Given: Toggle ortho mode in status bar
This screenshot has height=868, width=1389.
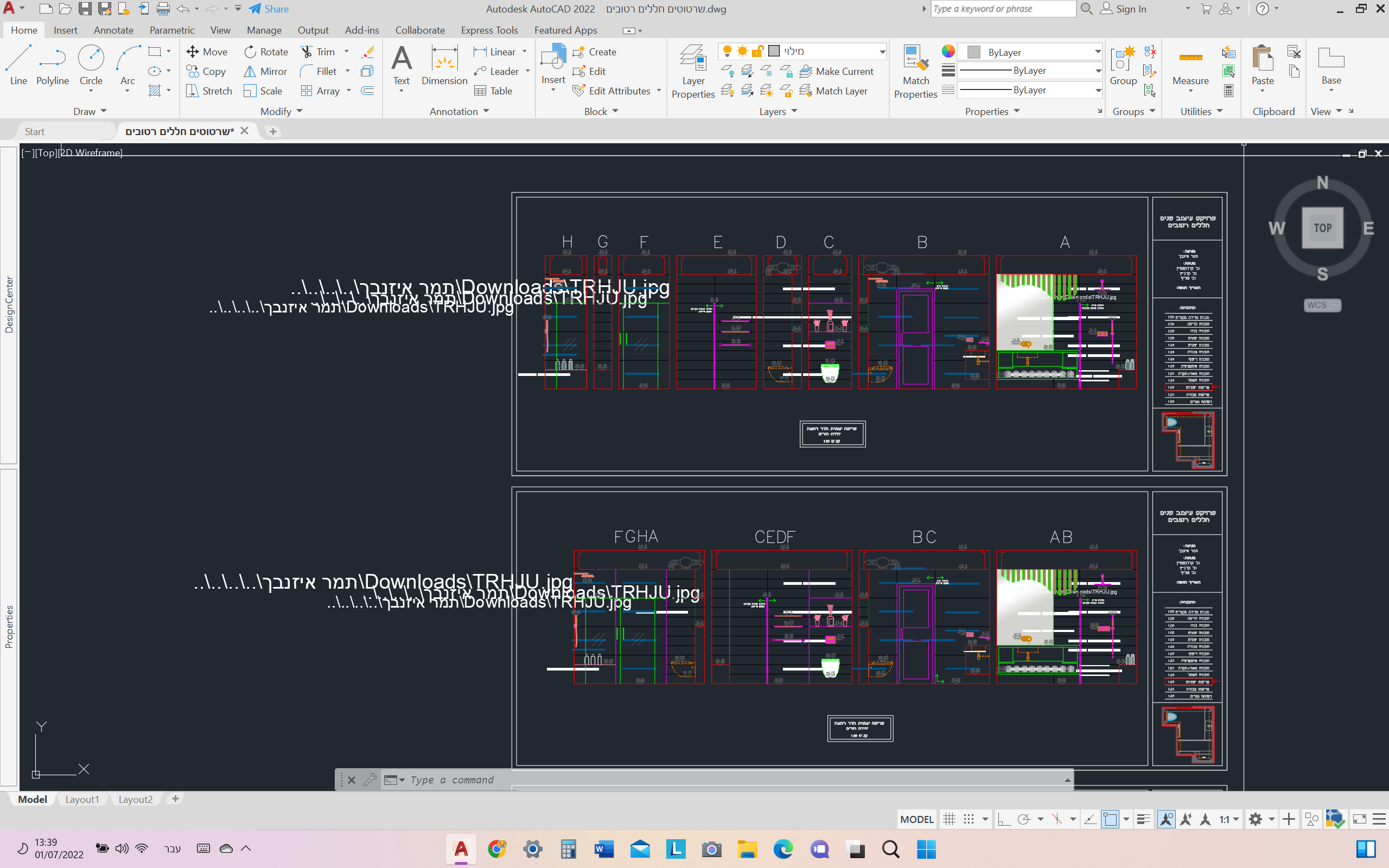Looking at the screenshot, I should click(1004, 819).
